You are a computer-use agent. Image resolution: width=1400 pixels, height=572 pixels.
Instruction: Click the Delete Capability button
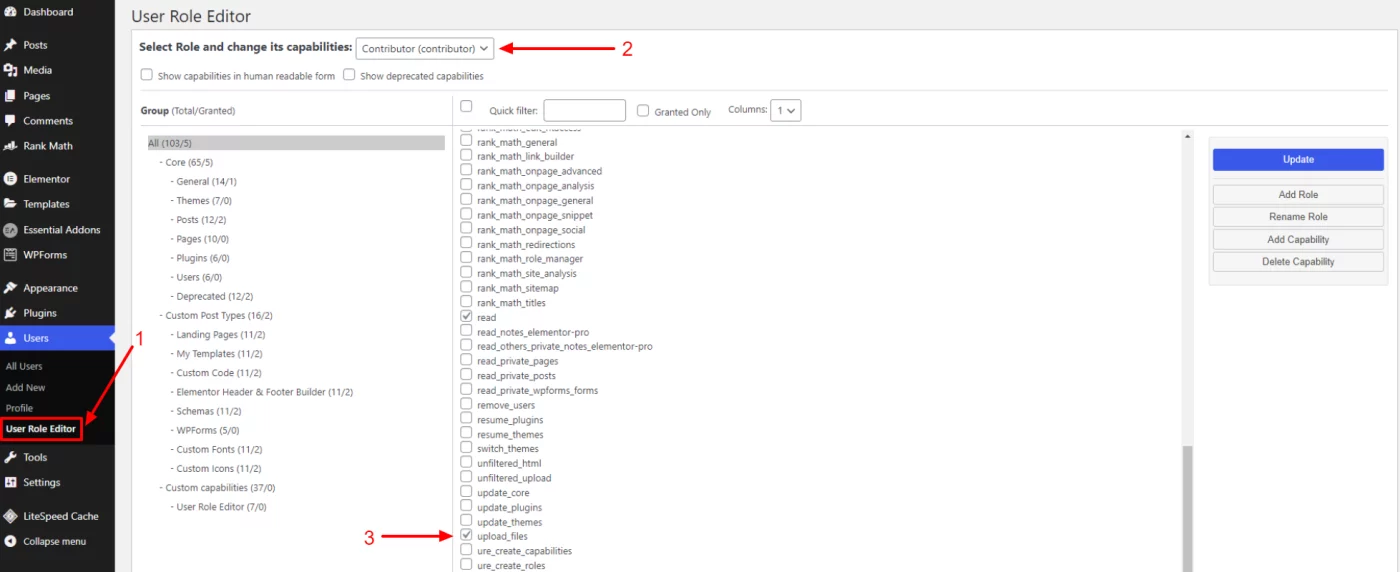click(x=1298, y=262)
